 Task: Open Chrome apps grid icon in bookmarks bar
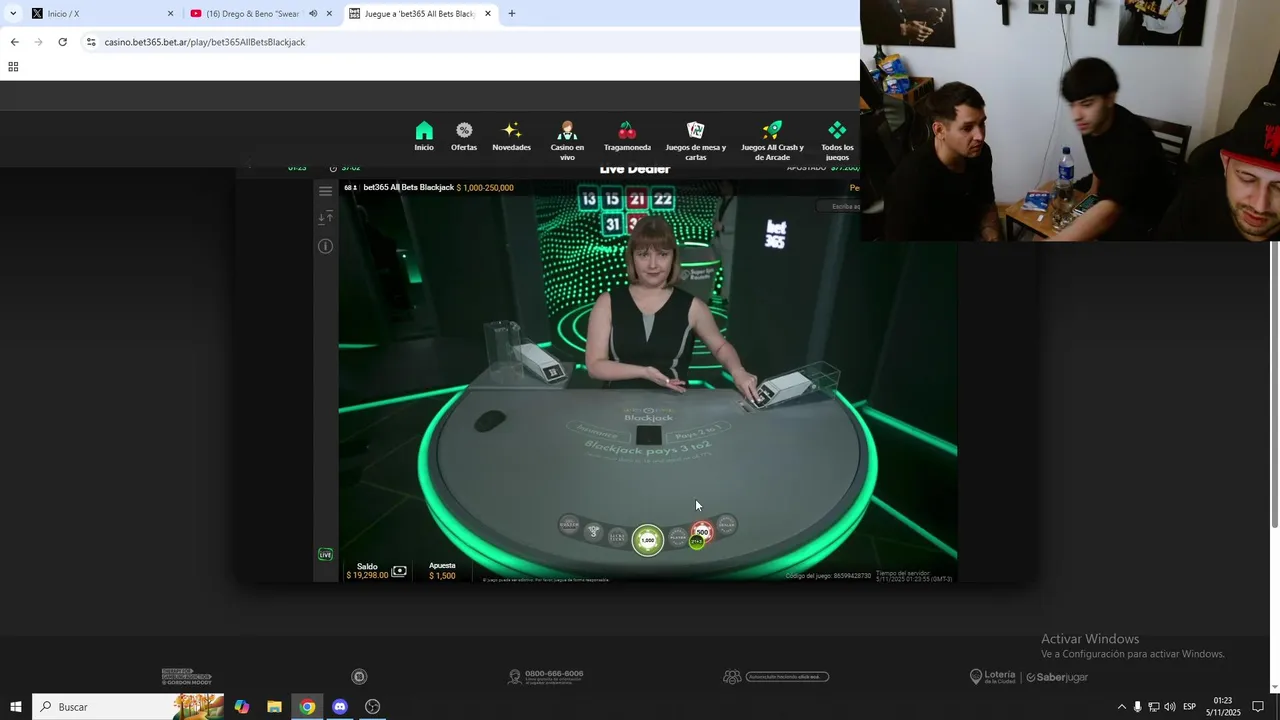(13, 67)
